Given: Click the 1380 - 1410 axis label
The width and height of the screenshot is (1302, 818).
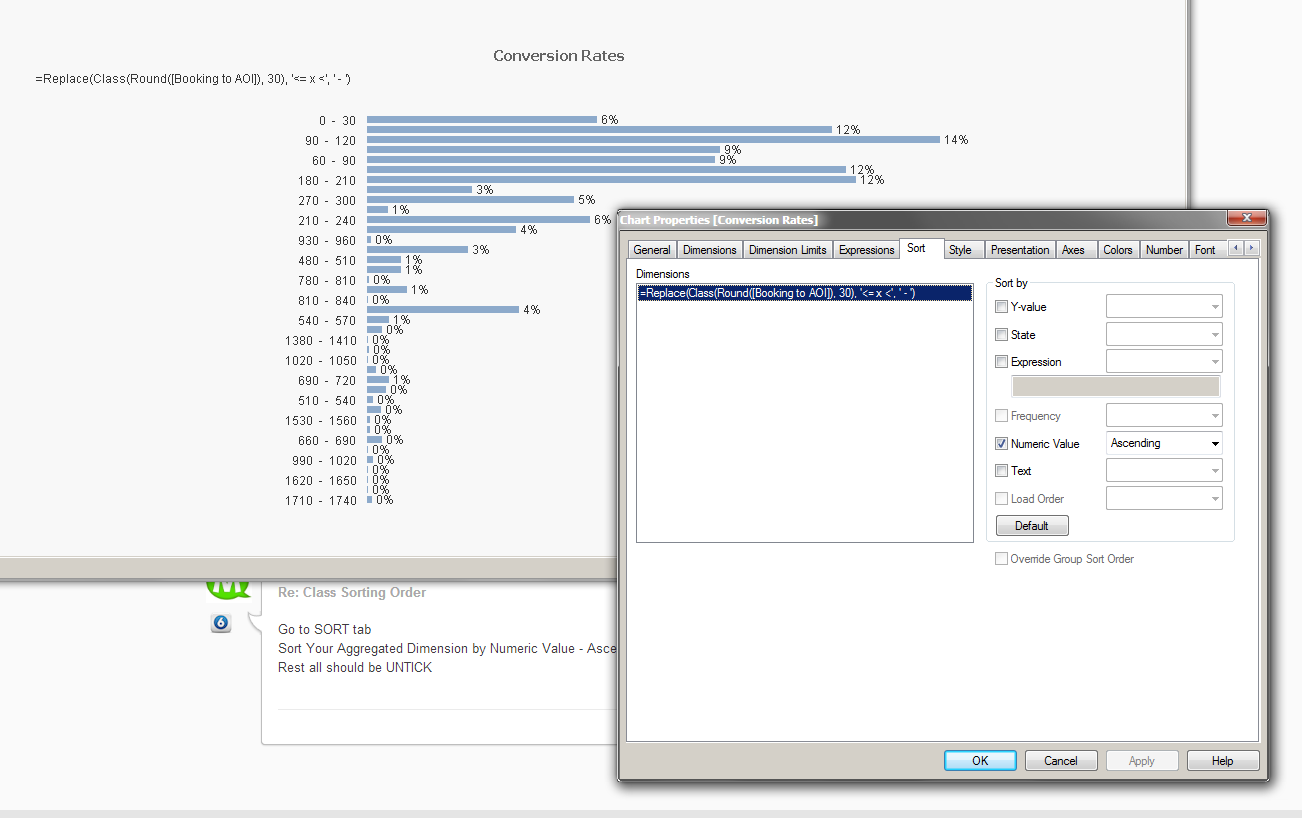Looking at the screenshot, I should pos(321,341).
